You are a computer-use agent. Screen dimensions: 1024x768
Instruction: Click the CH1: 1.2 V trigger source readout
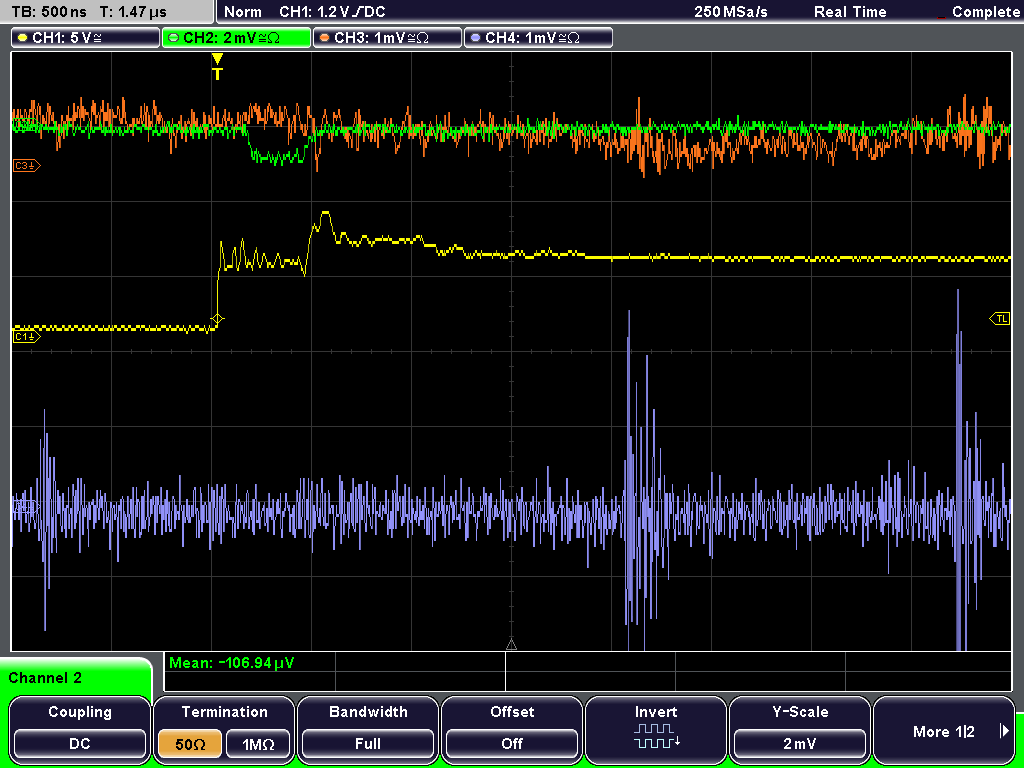332,12
